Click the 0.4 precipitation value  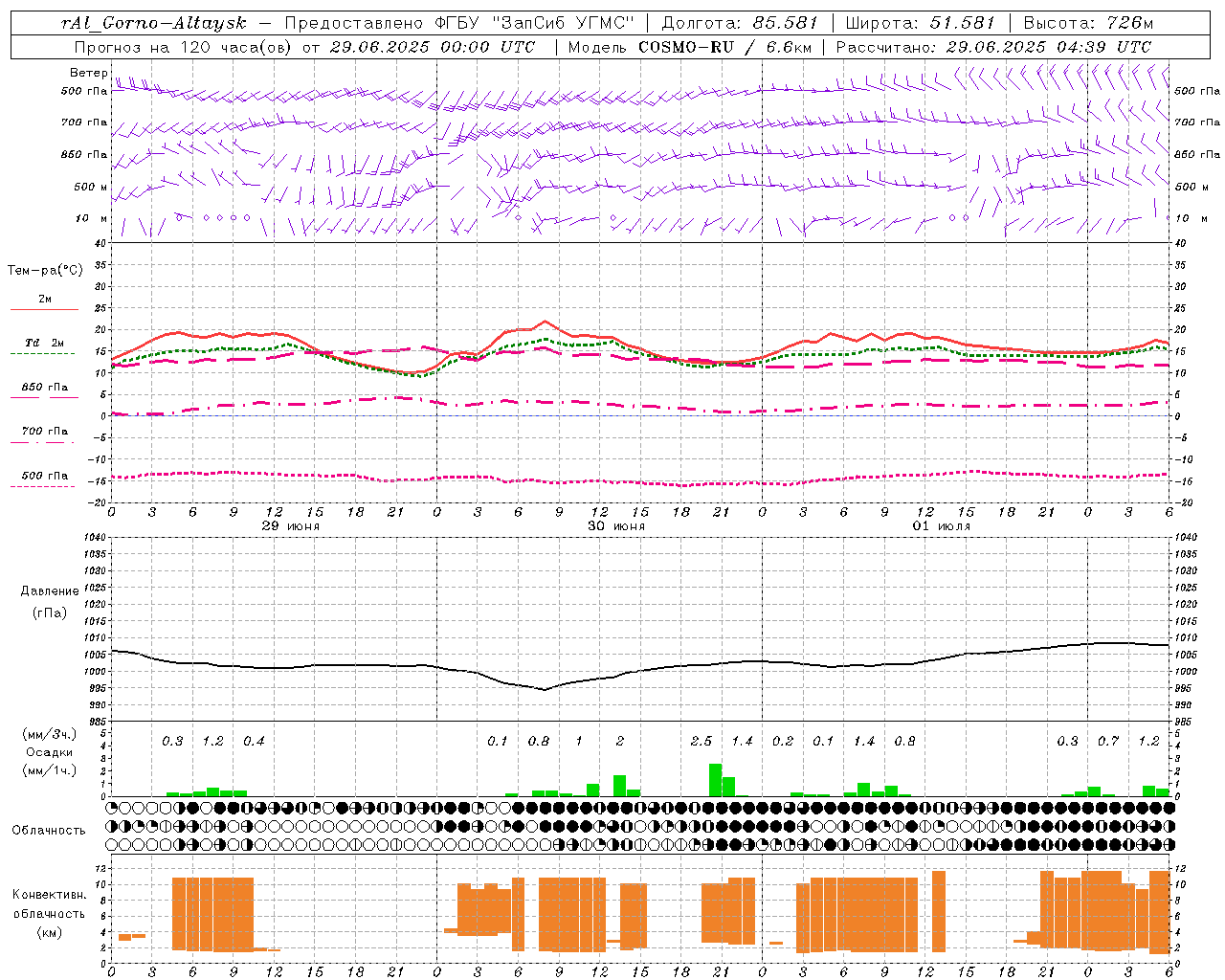pyautogui.click(x=254, y=741)
